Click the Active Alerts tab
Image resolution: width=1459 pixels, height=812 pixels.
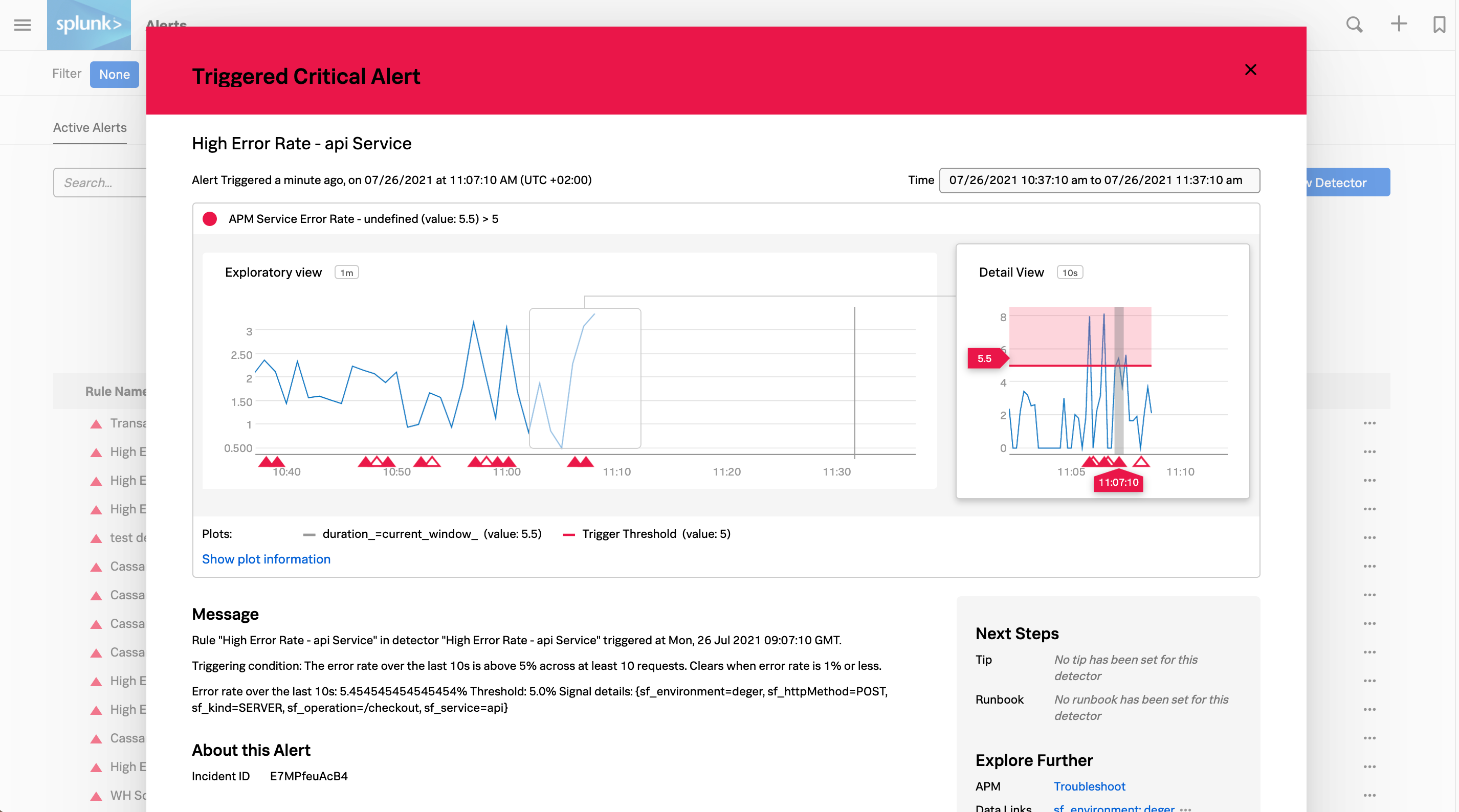tap(89, 127)
